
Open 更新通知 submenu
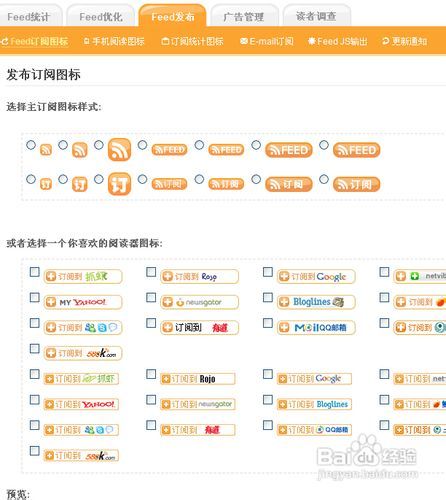click(x=405, y=41)
